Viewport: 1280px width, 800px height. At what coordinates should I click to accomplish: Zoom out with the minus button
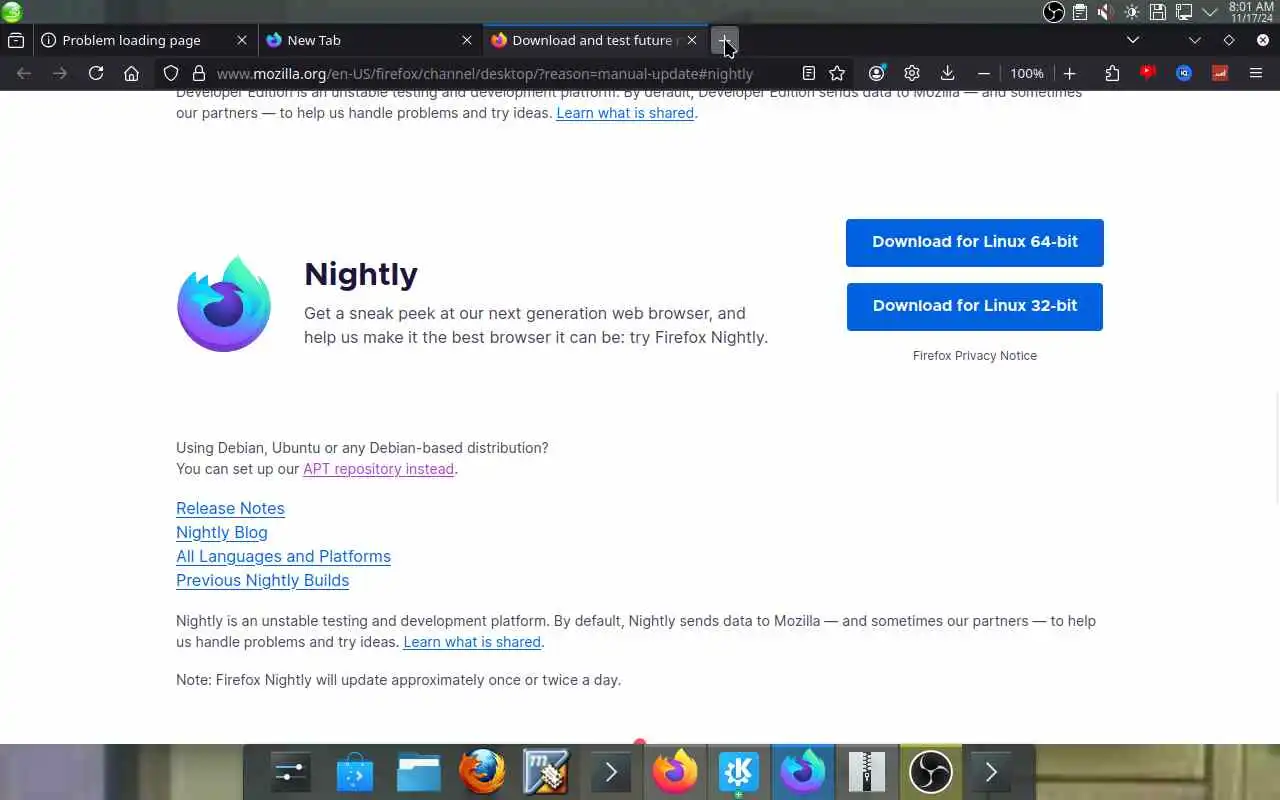[x=984, y=73]
